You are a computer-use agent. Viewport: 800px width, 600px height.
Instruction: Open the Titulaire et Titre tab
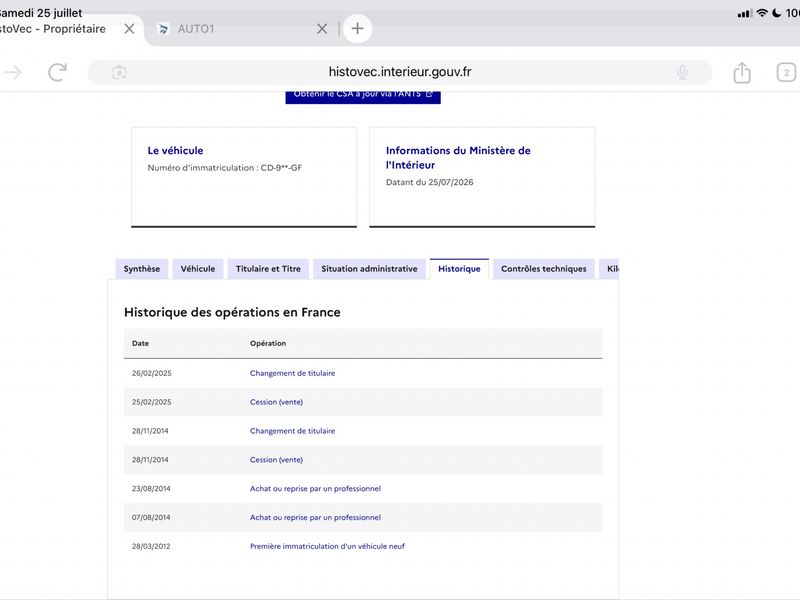[268, 269]
